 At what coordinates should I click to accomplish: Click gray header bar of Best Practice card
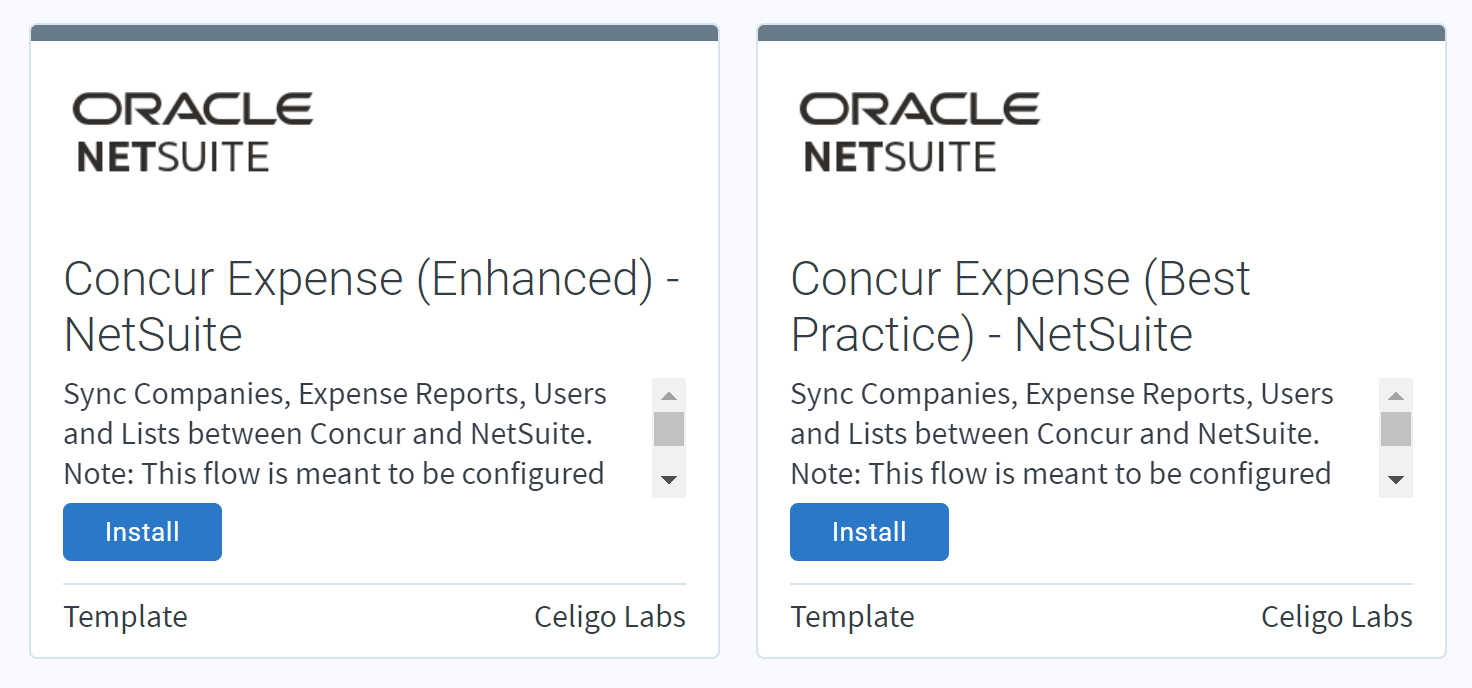1102,33
